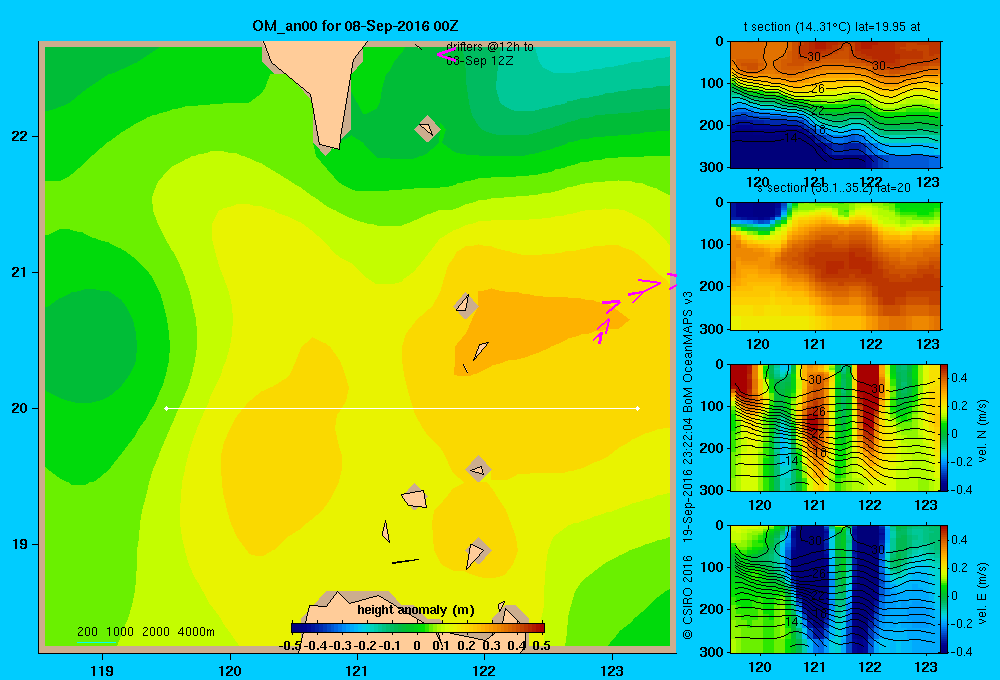Click longitude label '119' under main map
Screen dimensions: 1000x680
[103, 670]
